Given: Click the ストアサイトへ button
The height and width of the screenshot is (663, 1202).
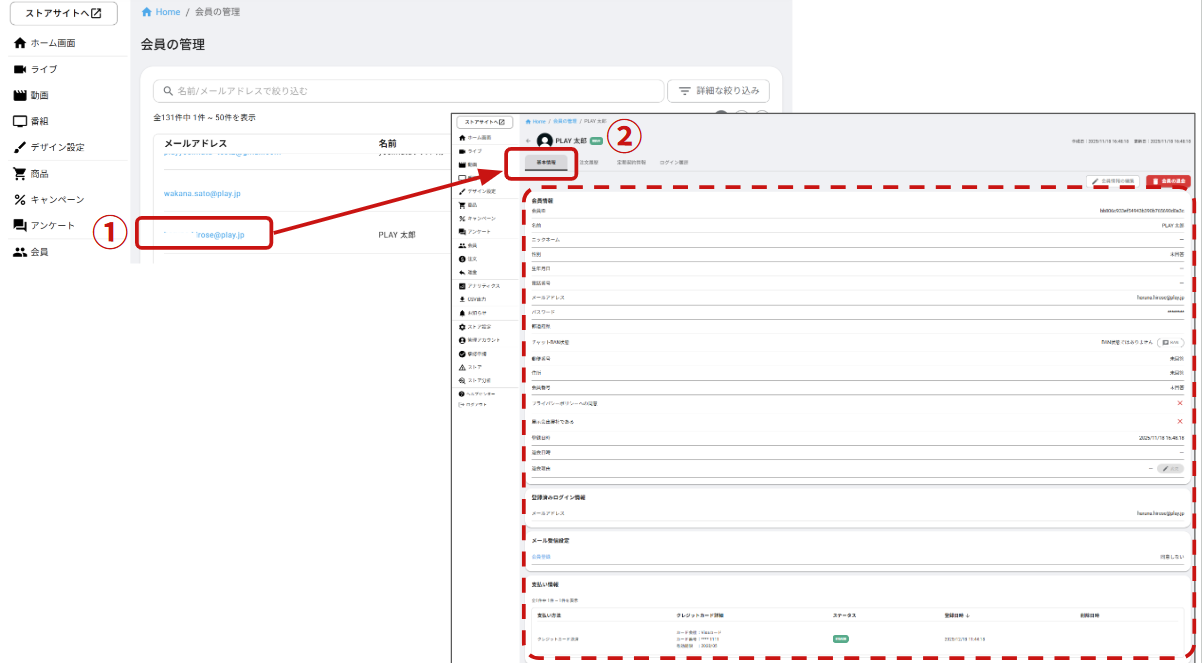Looking at the screenshot, I should click(x=63, y=14).
